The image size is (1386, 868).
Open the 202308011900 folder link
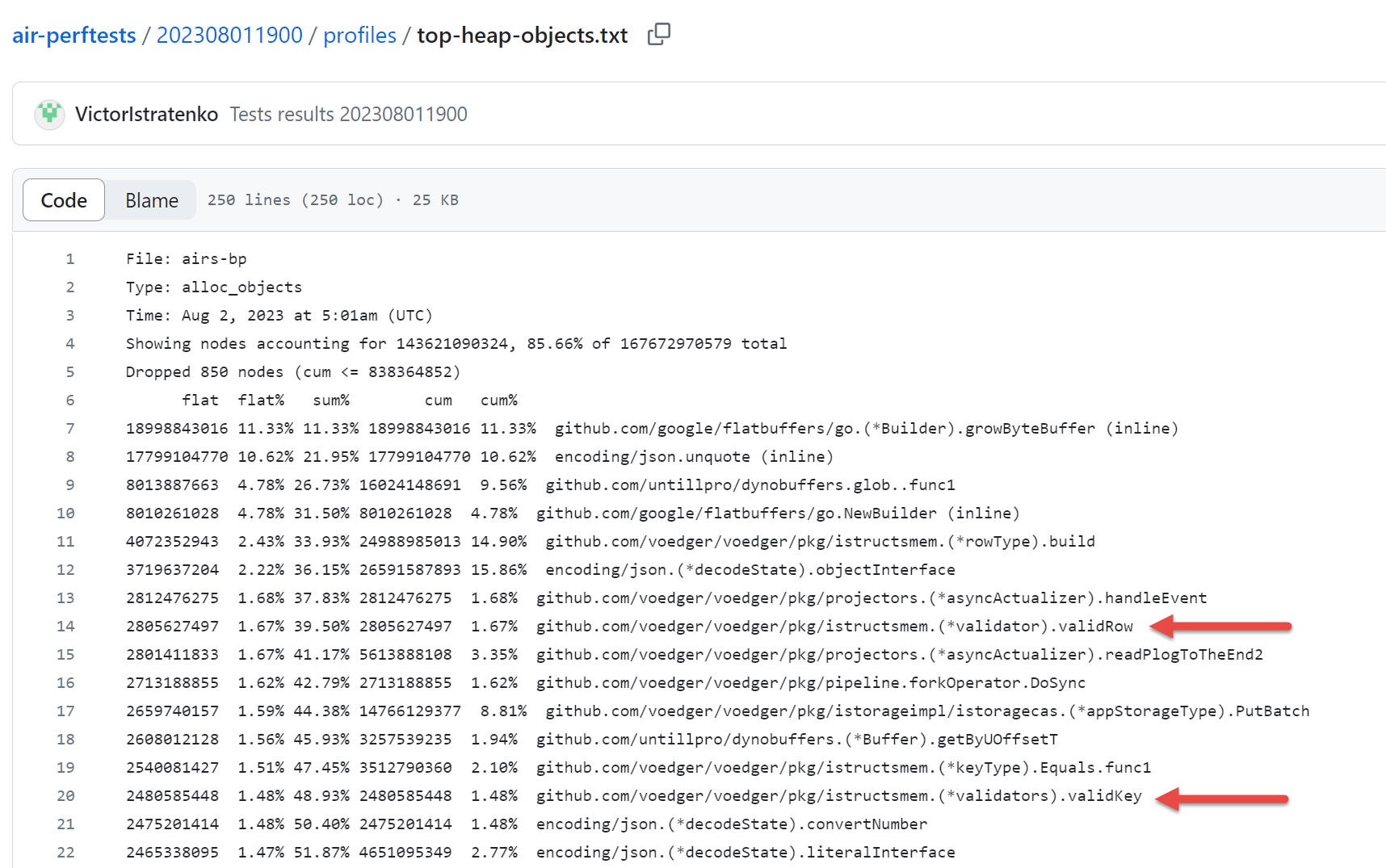(x=229, y=35)
